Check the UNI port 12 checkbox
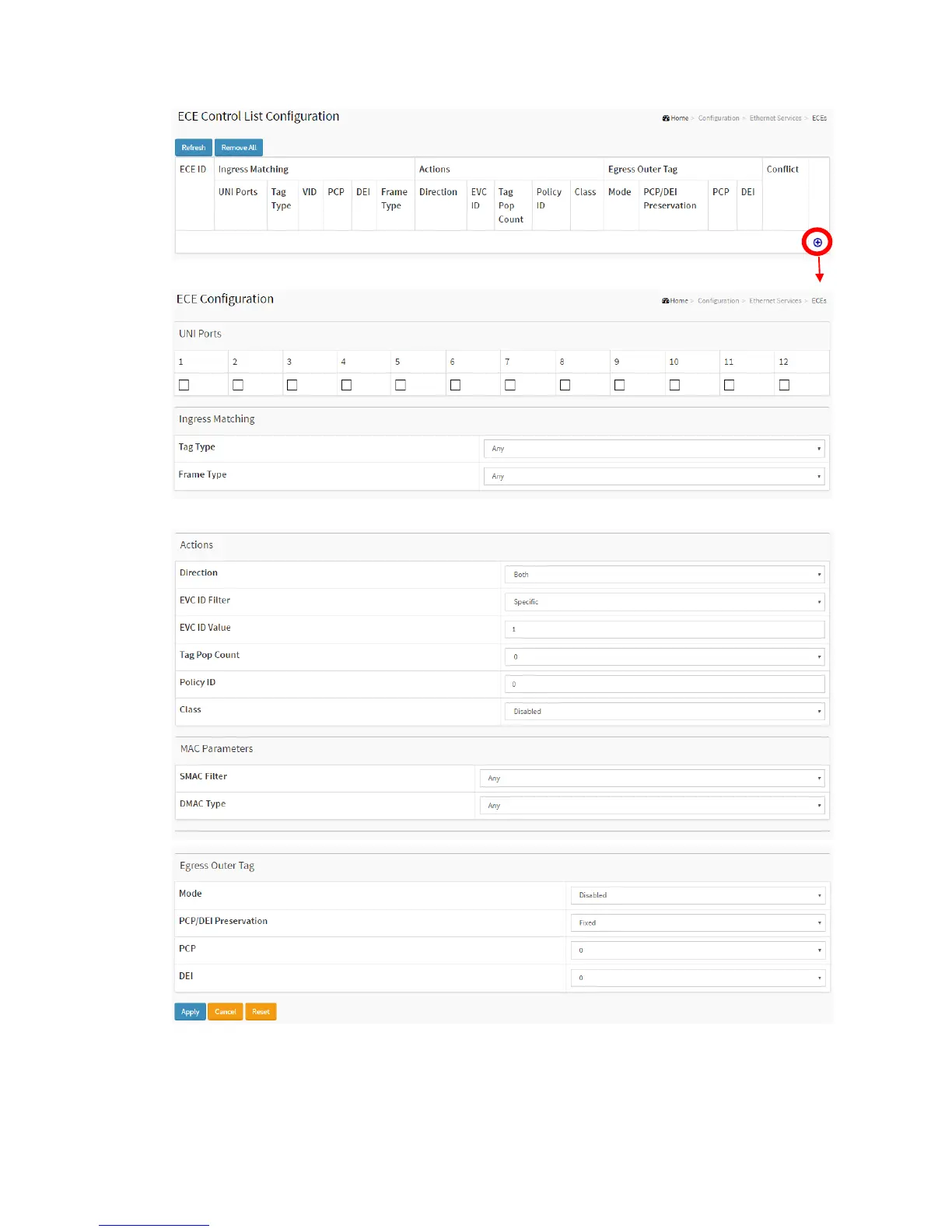Viewport: 952px width, 1232px height. point(785,385)
